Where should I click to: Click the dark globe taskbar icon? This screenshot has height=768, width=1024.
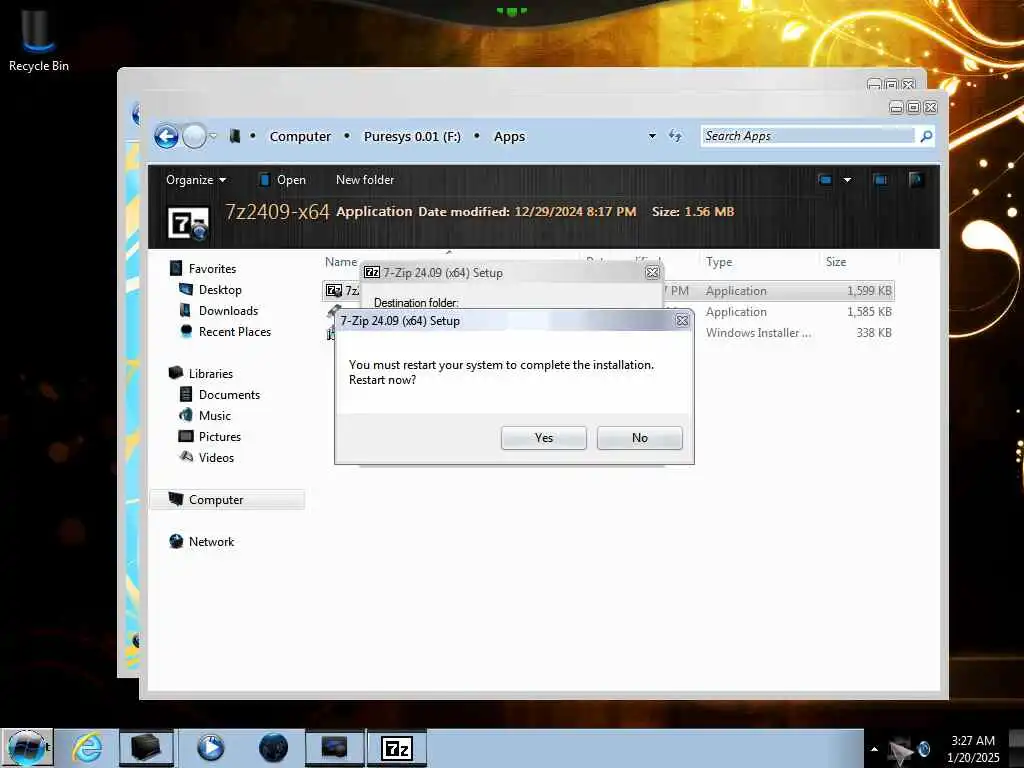click(x=273, y=748)
